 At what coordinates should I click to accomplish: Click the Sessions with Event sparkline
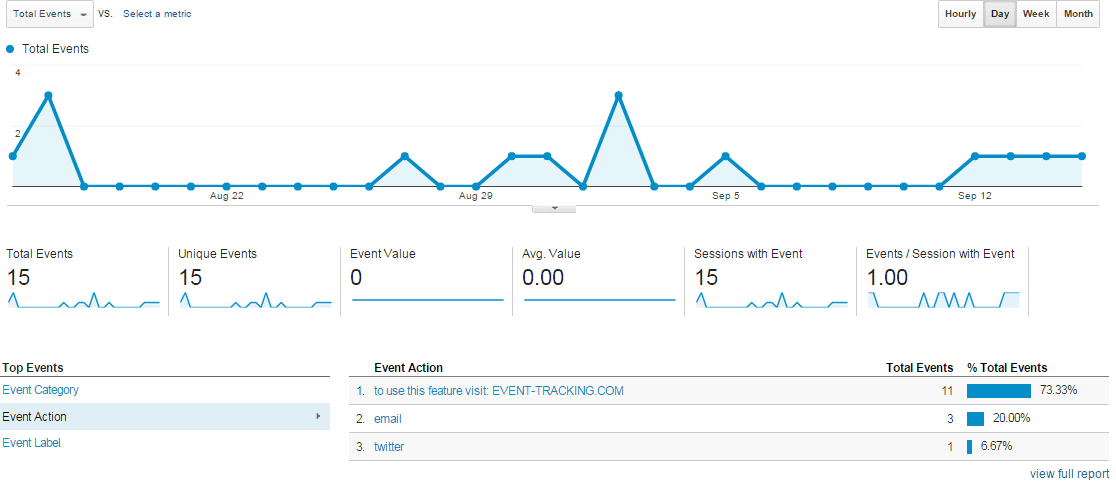771,299
